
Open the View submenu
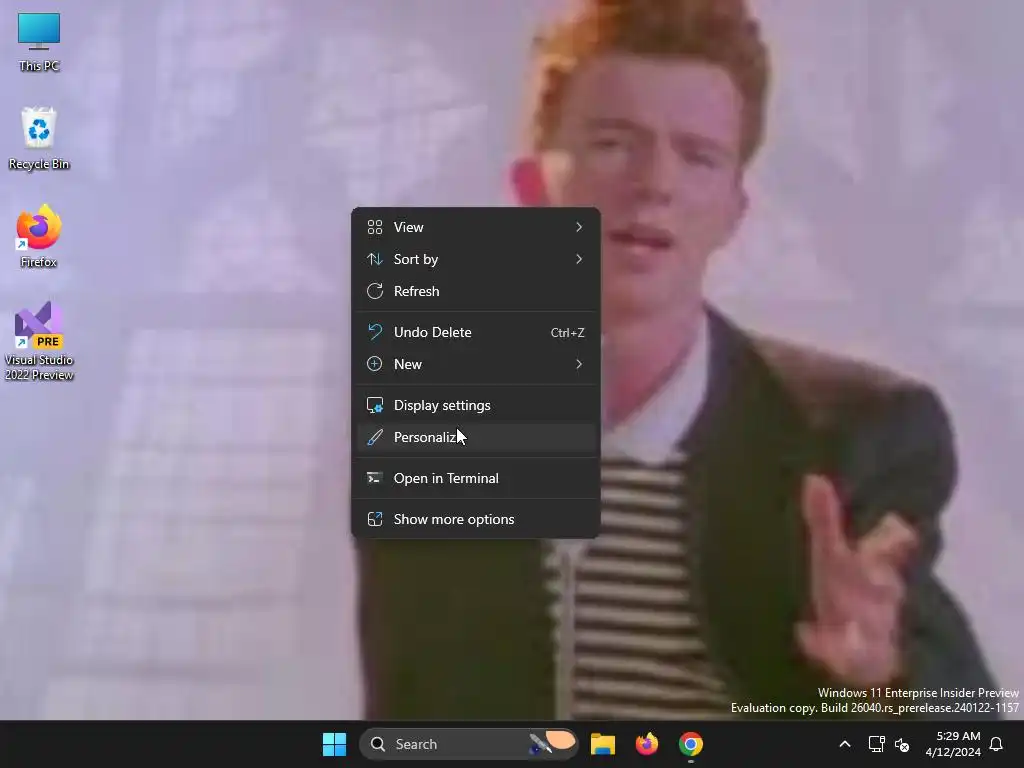click(x=475, y=227)
